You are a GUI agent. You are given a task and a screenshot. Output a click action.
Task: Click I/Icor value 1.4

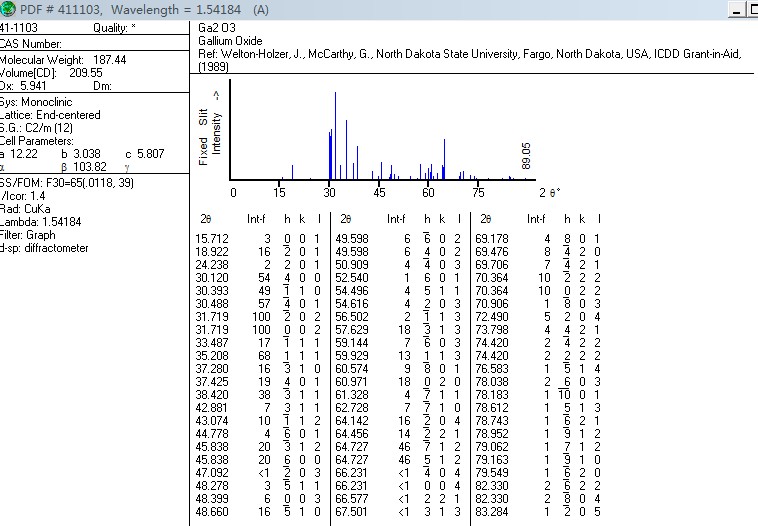[37, 196]
